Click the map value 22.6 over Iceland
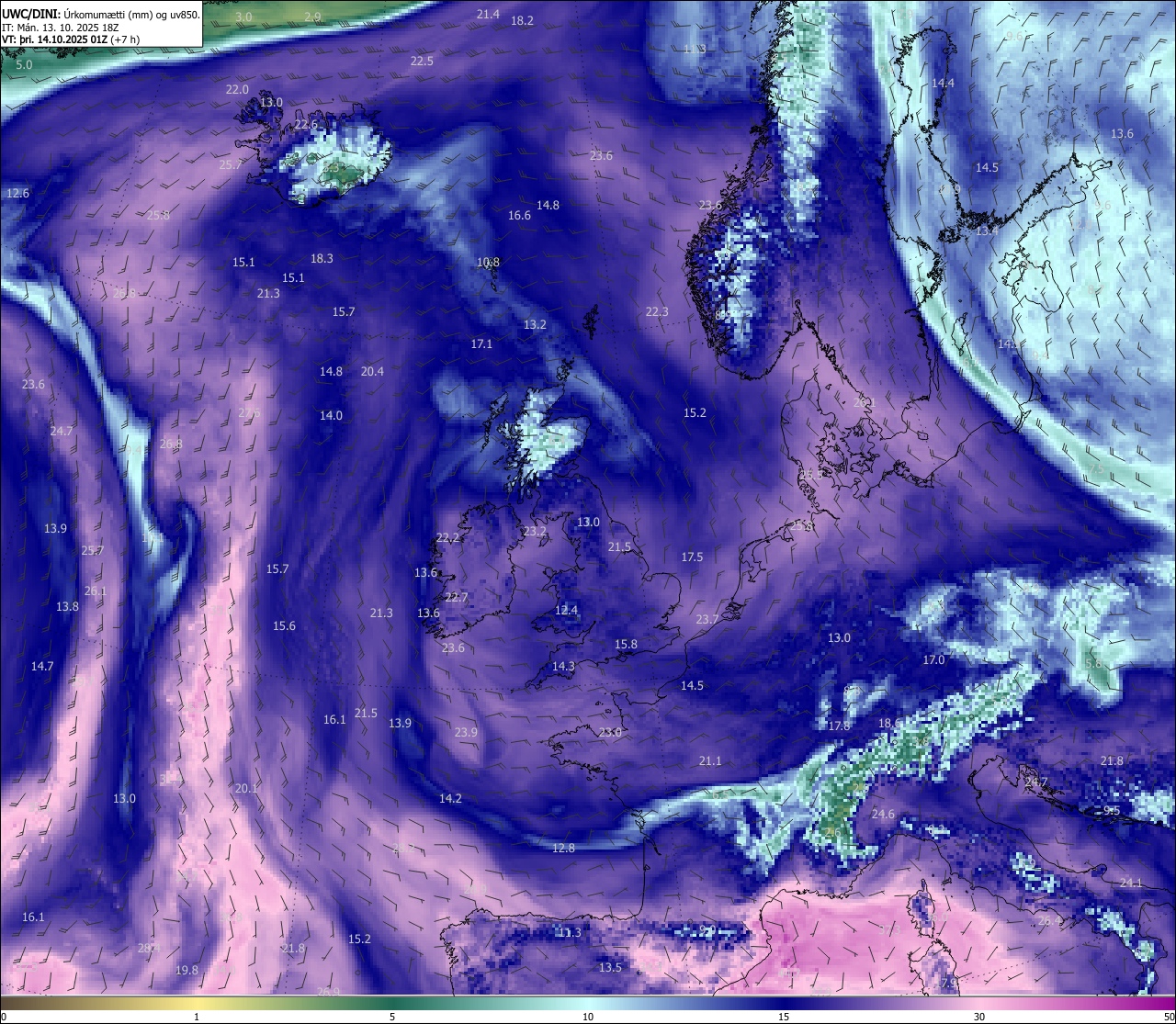 (x=306, y=124)
